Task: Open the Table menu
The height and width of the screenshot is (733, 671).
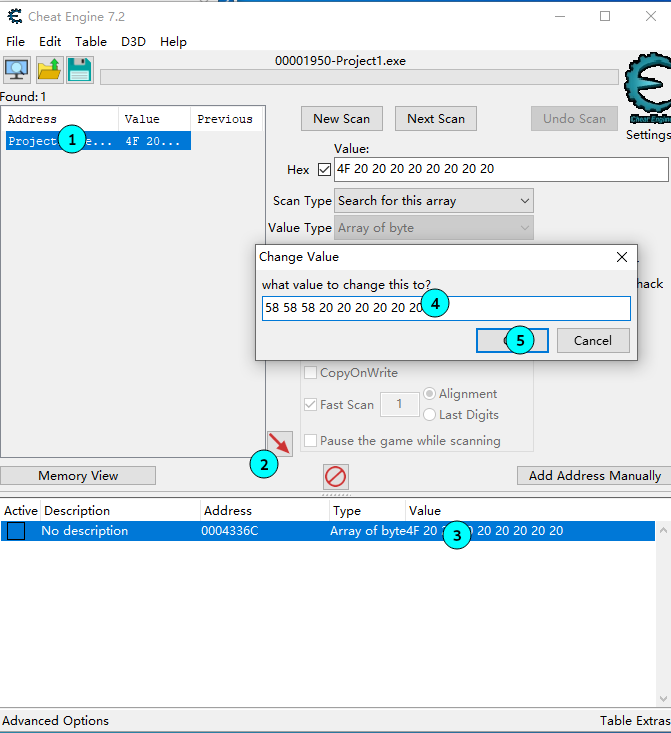Action: (x=91, y=42)
